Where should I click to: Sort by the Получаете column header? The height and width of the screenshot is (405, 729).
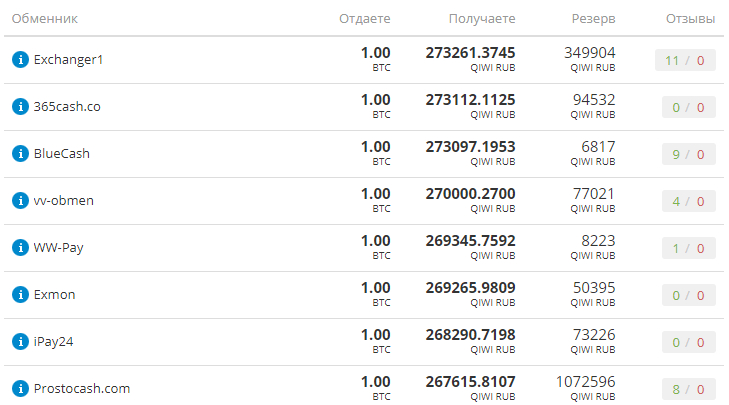(482, 19)
